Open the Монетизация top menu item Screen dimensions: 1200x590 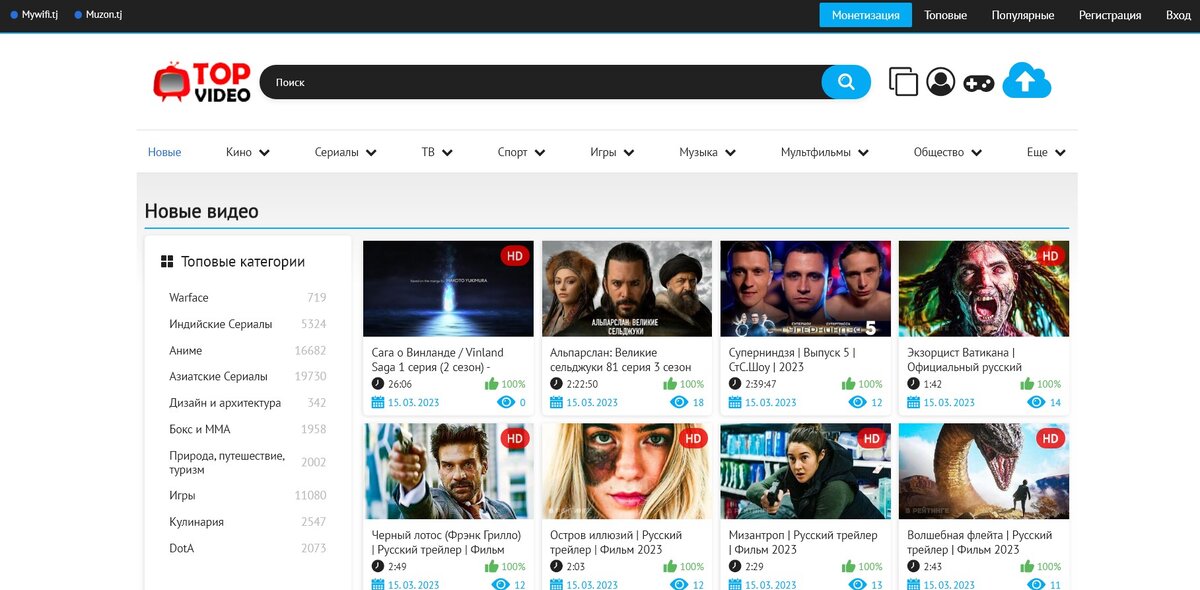[866, 15]
